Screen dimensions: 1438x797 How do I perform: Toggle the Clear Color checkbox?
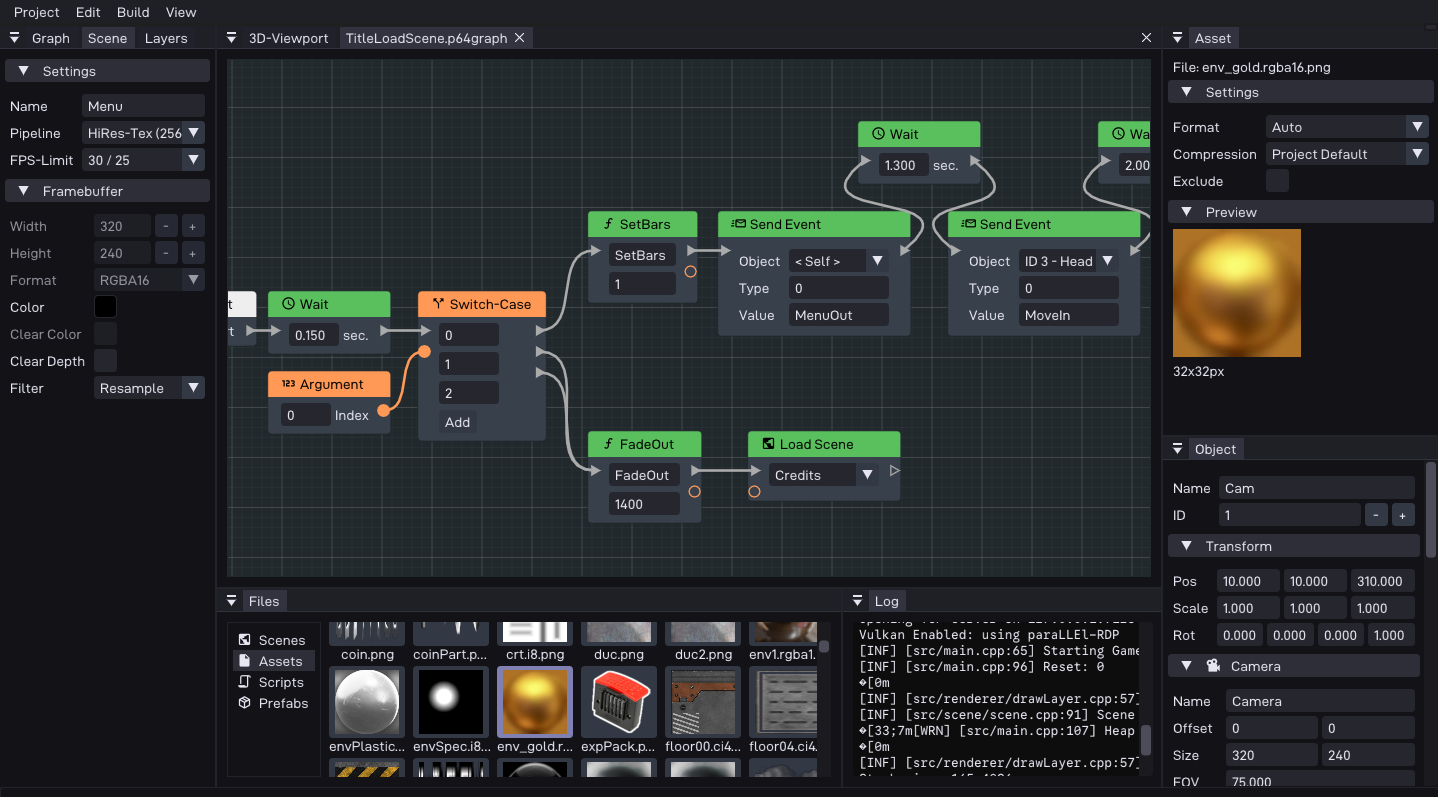105,334
